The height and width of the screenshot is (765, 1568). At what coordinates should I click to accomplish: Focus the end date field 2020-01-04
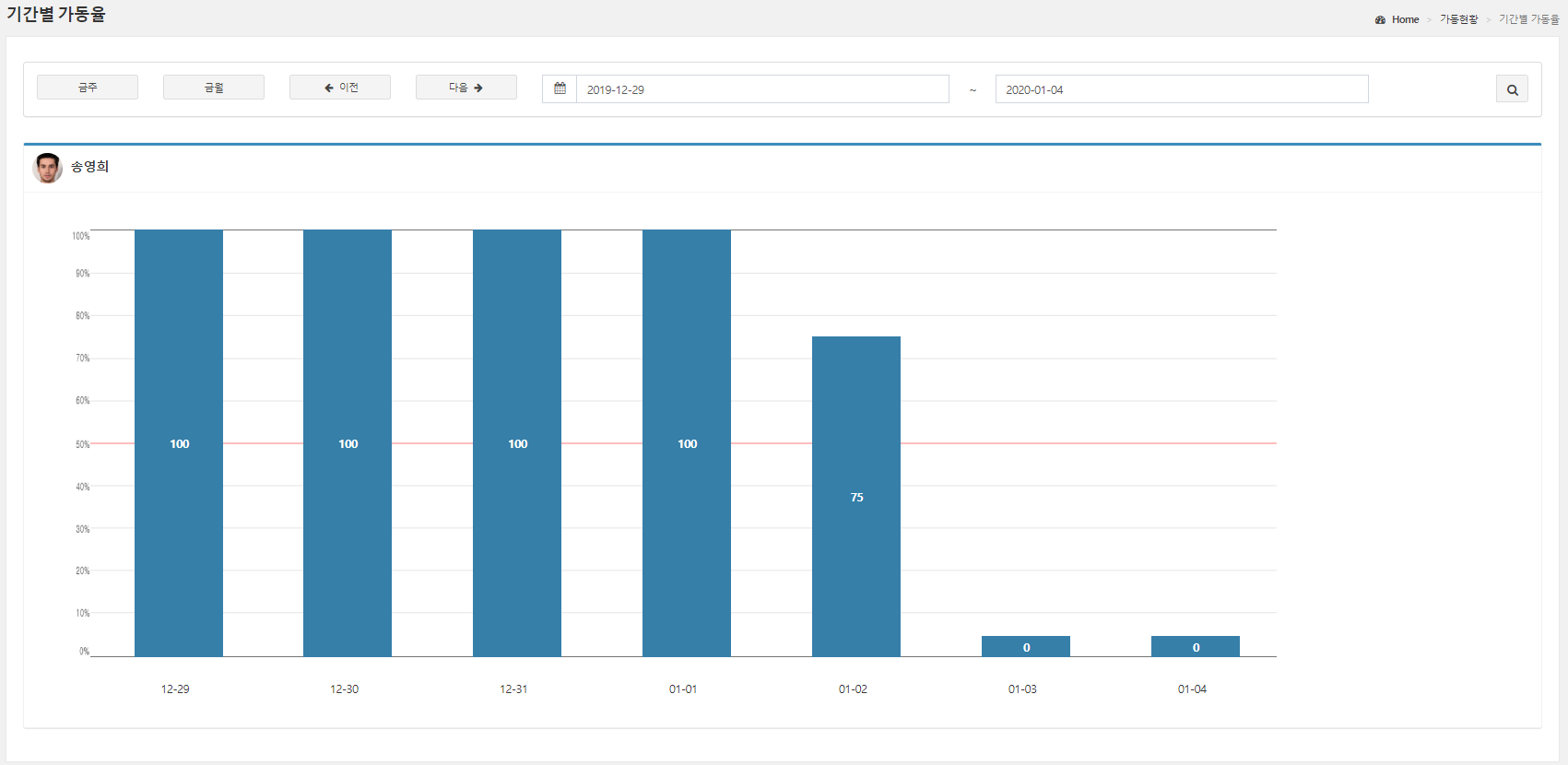[x=1181, y=89]
